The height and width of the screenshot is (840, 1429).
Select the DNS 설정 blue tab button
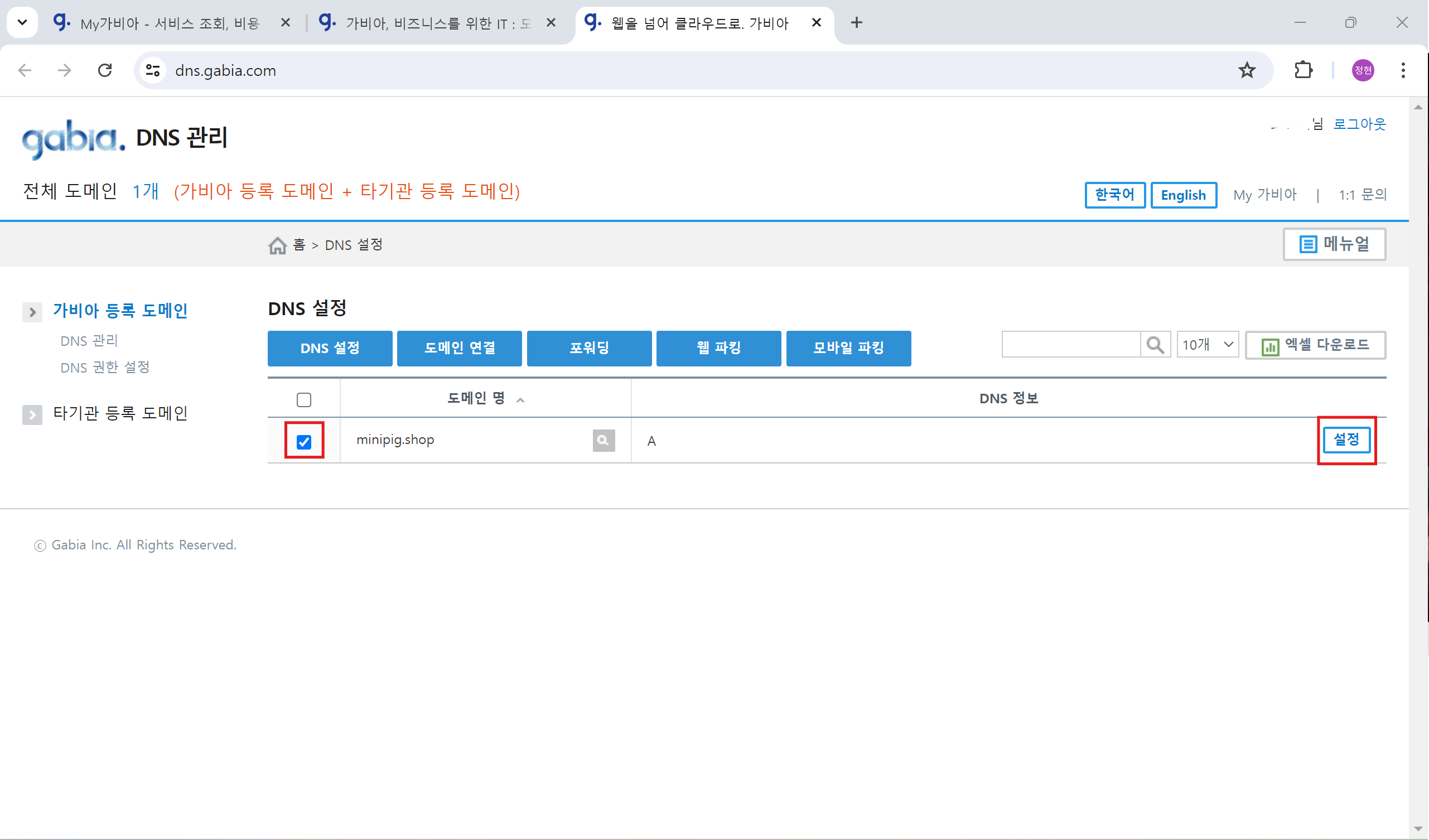[330, 348]
